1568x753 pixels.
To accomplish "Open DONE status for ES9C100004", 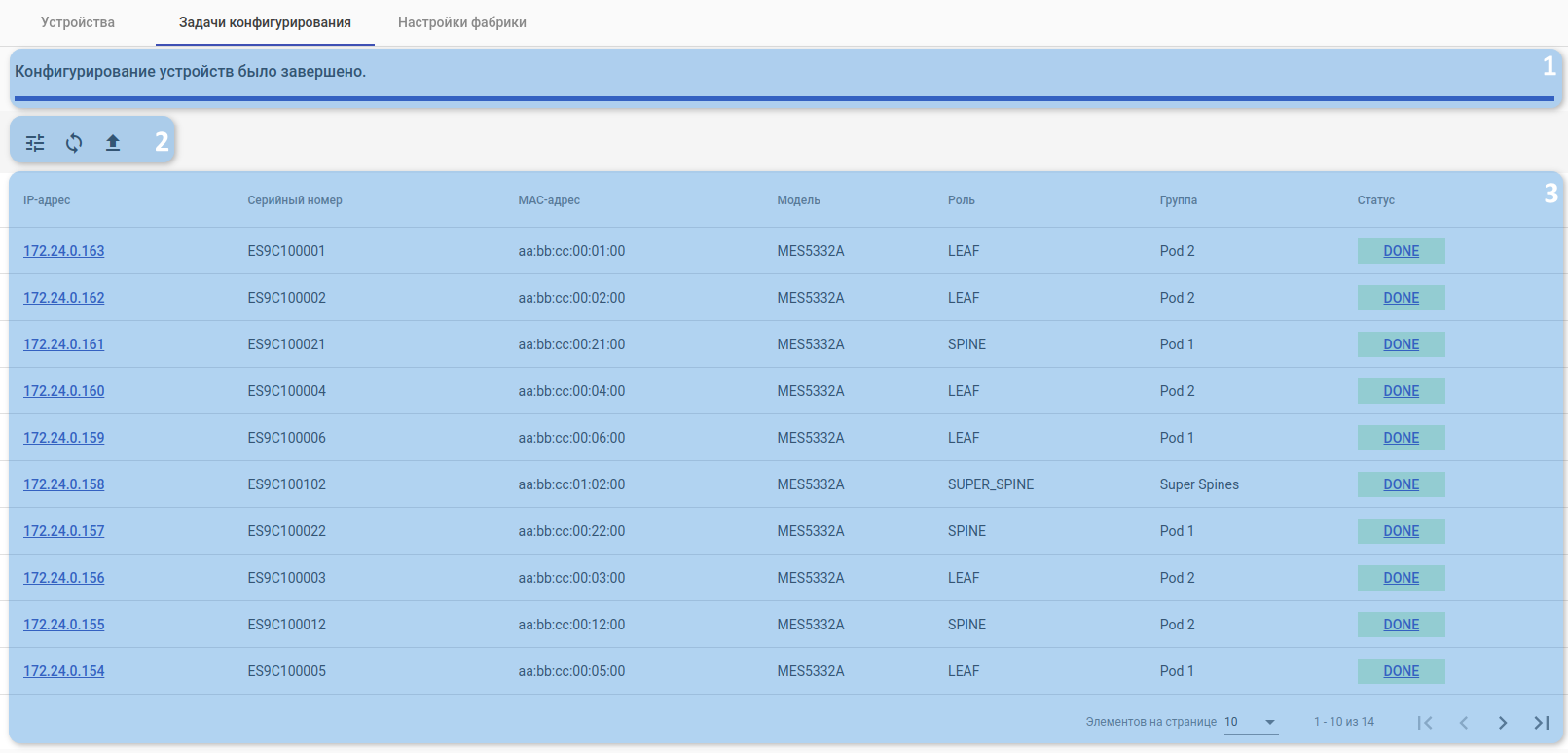I will (1402, 391).
